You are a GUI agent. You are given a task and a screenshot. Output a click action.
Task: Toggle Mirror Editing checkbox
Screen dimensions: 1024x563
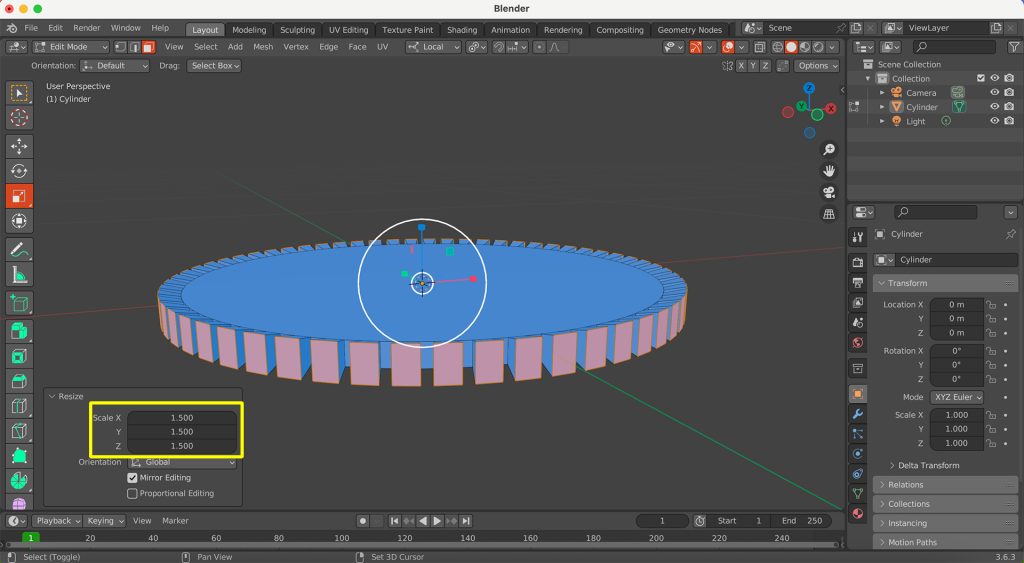pyautogui.click(x=132, y=478)
